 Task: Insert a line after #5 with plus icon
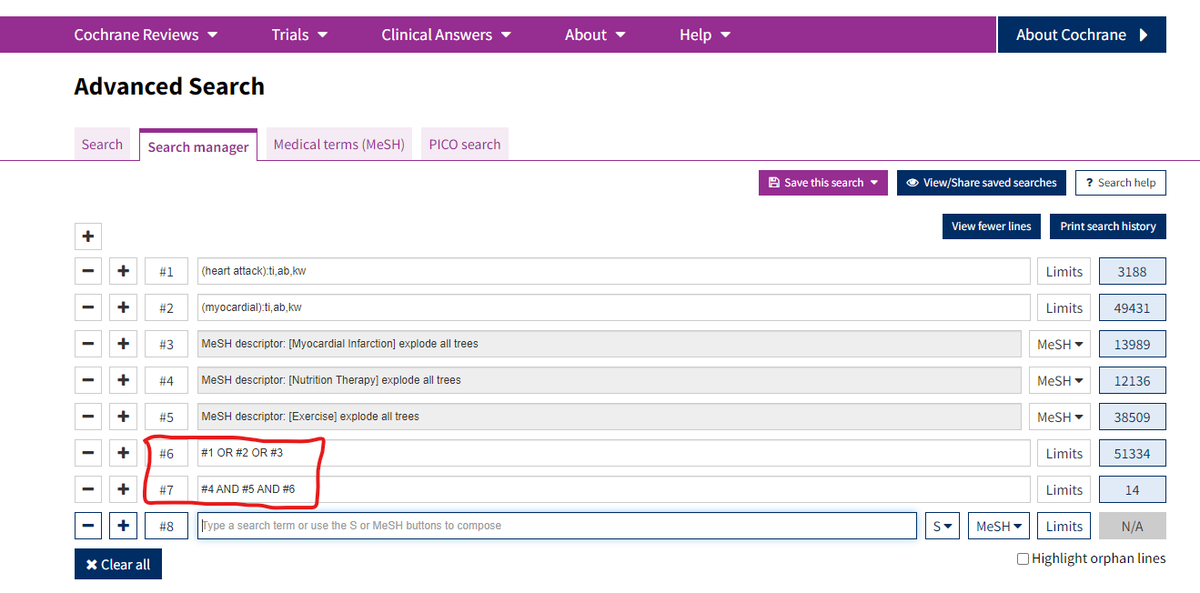click(x=123, y=417)
